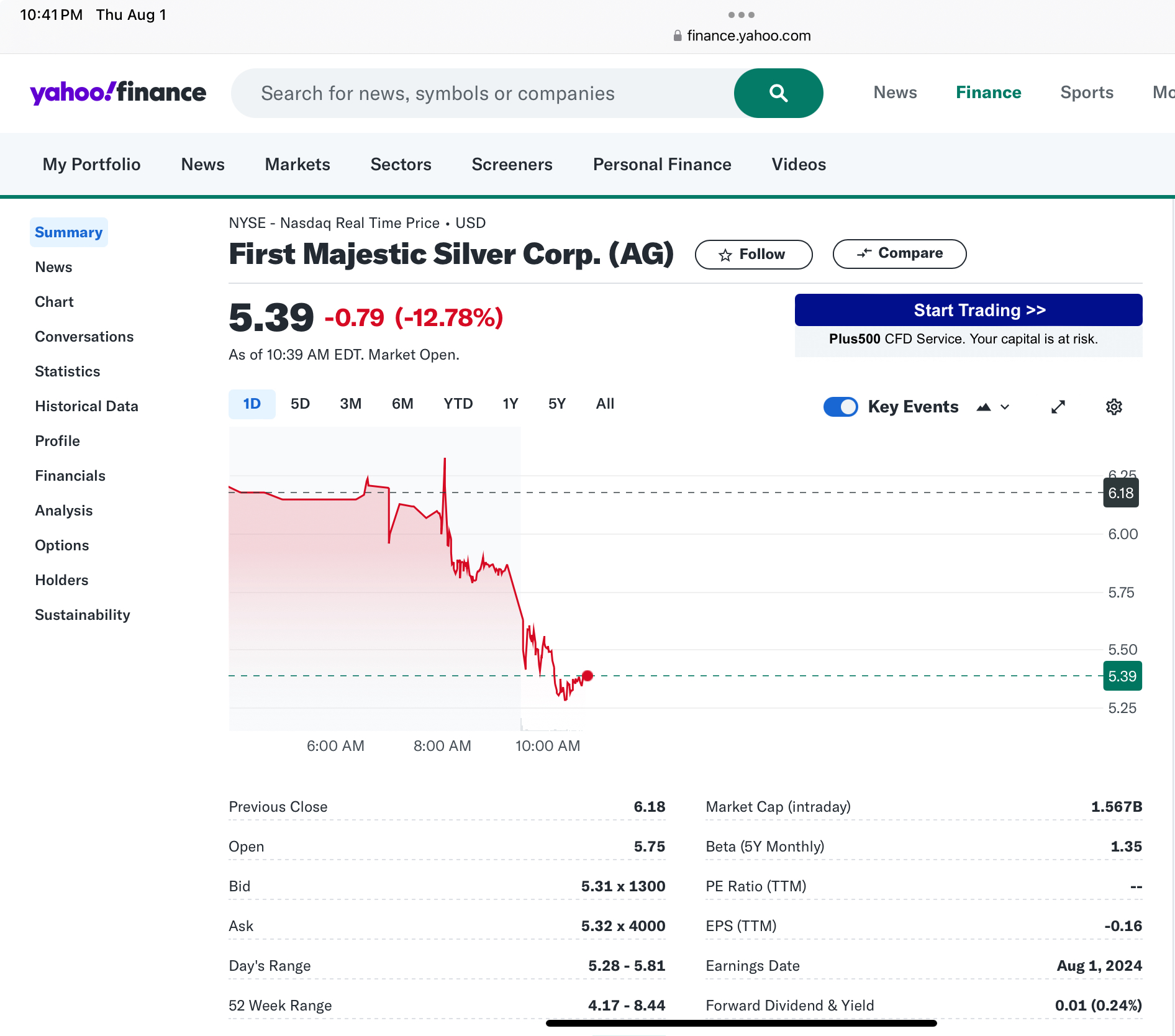Image resolution: width=1175 pixels, height=1036 pixels.
Task: Open the Screeners menu
Action: point(512,165)
